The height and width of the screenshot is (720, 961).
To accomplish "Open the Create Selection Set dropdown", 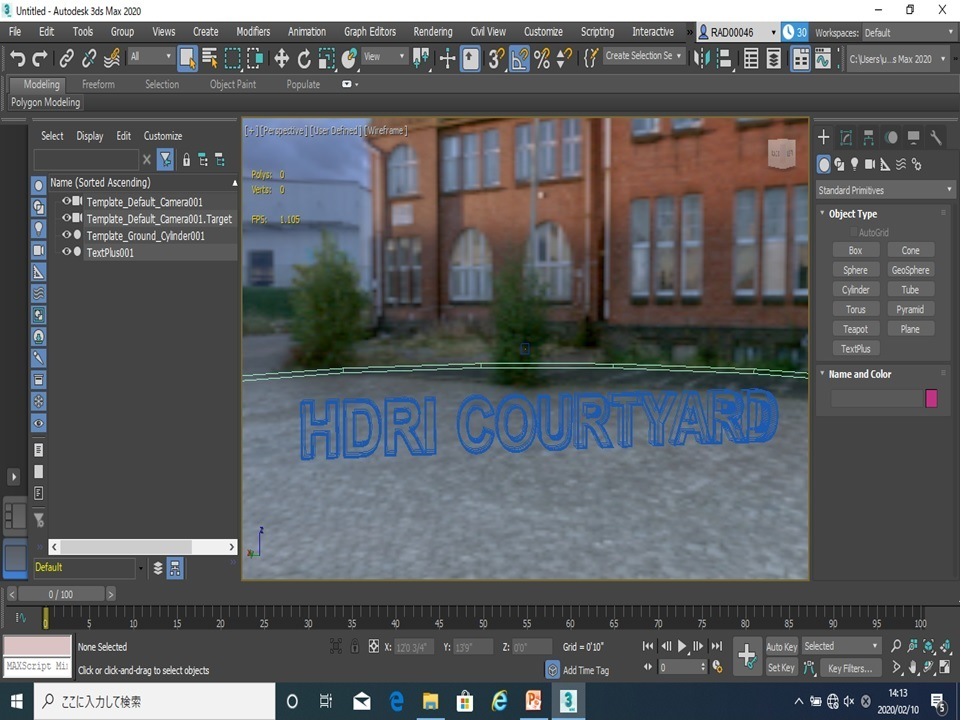I will coord(644,56).
